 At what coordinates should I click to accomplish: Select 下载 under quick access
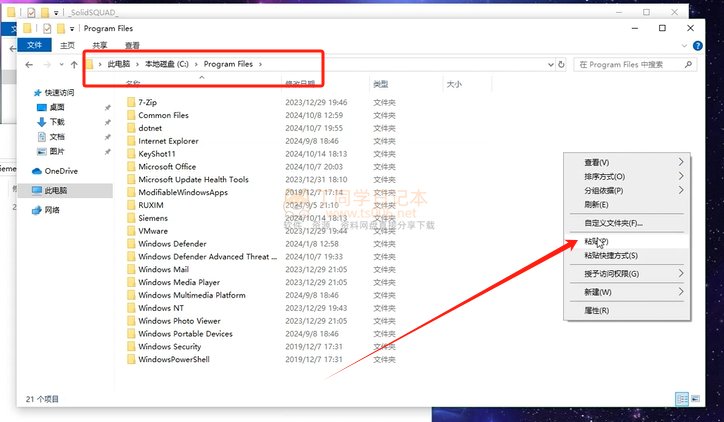coord(56,121)
